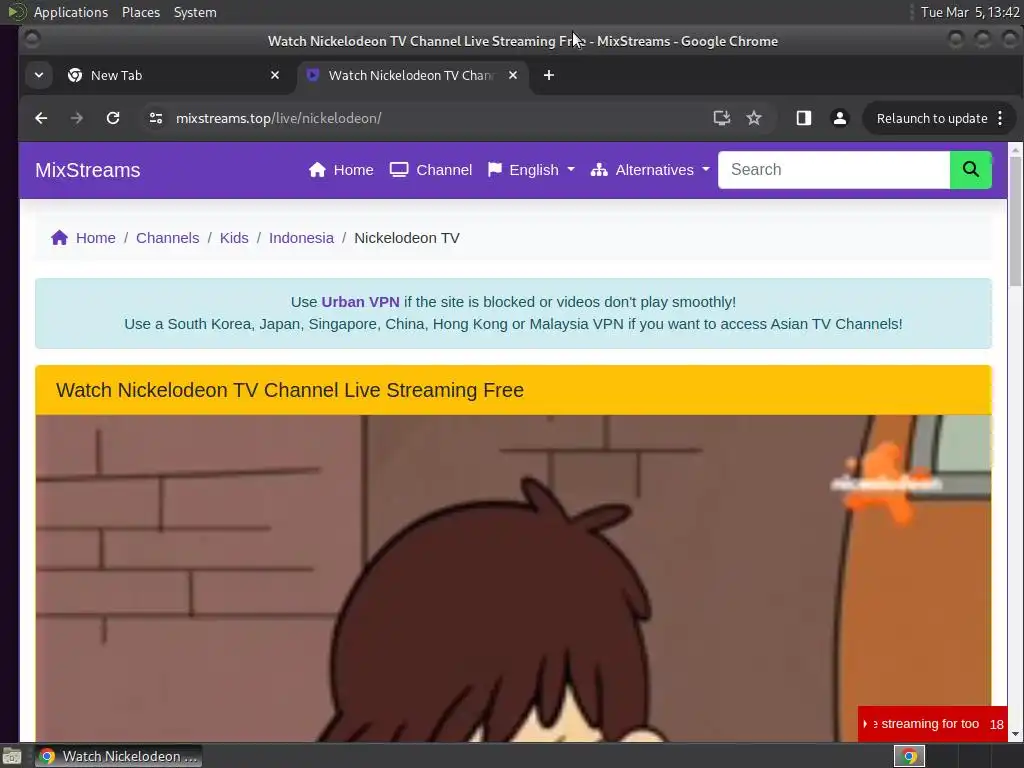Click the home icon in breadcrumb

tap(59, 238)
